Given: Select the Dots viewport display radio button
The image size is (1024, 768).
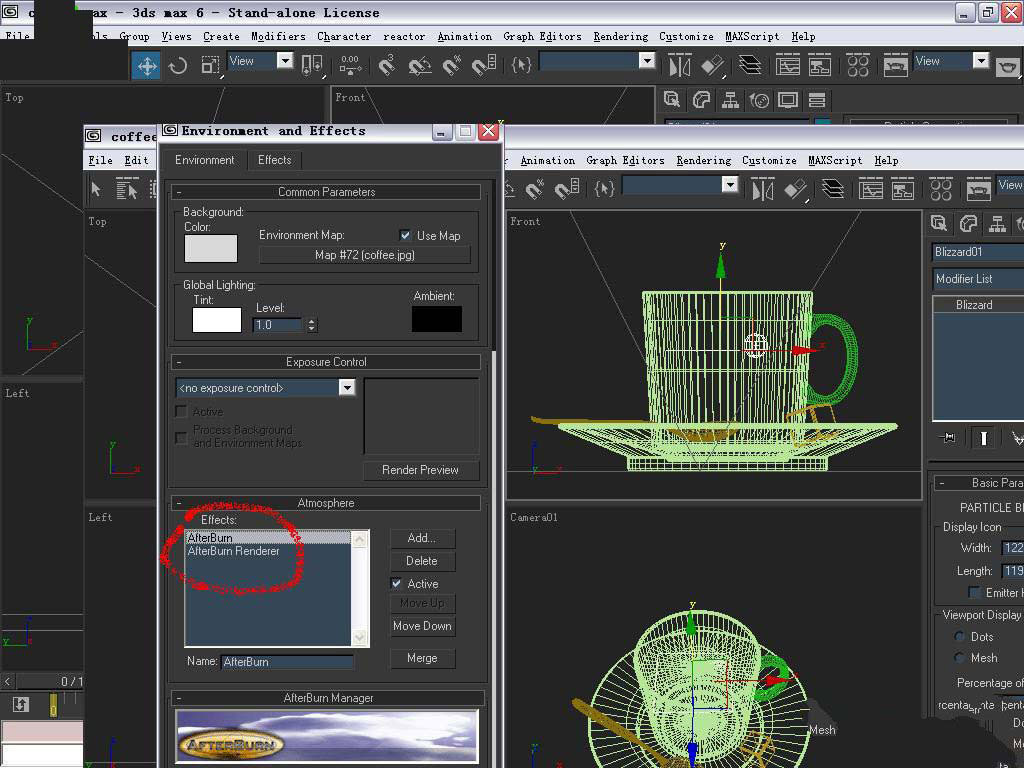Looking at the screenshot, I should tap(960, 637).
